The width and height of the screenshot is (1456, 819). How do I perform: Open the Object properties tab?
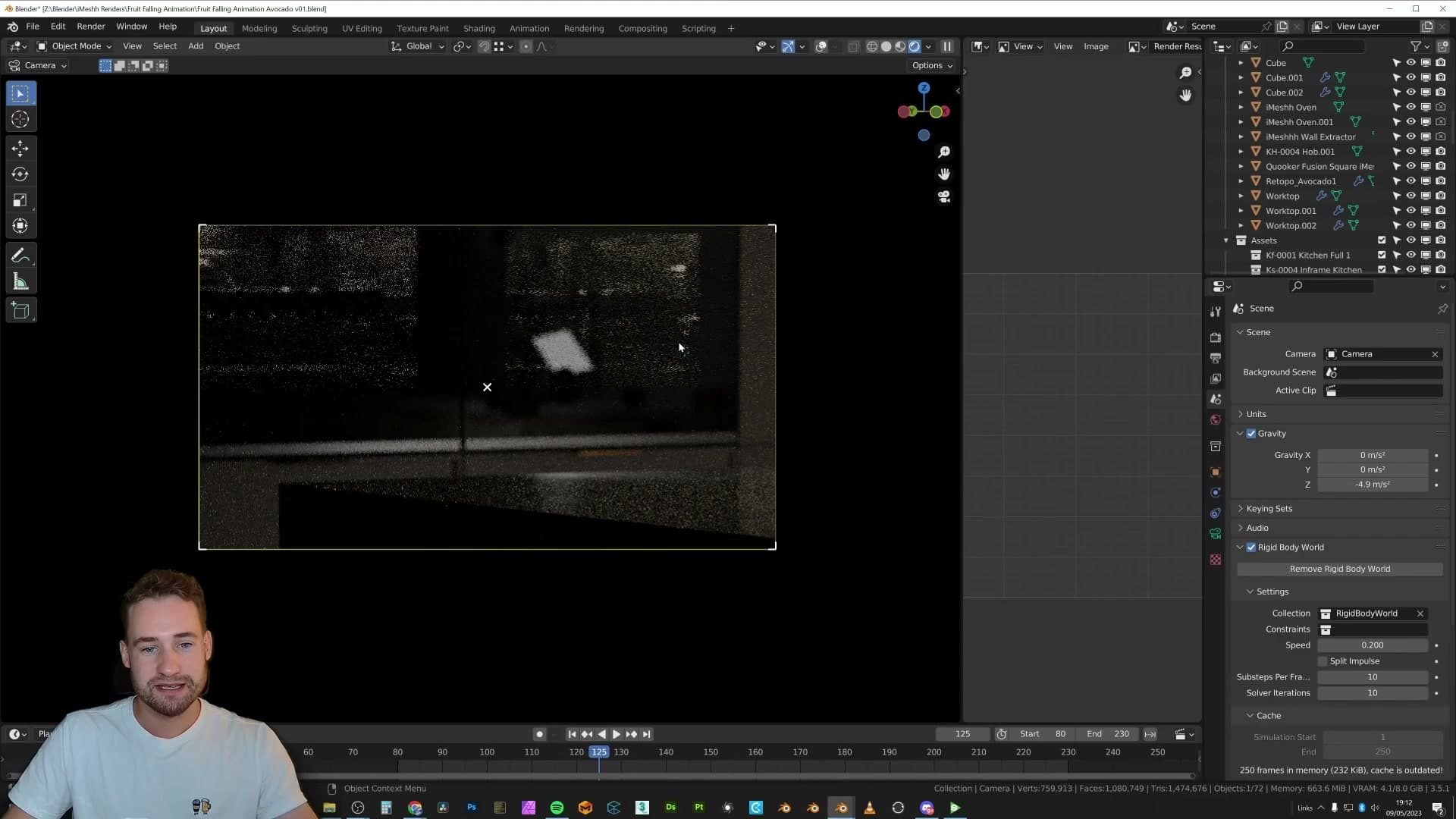tap(1216, 472)
